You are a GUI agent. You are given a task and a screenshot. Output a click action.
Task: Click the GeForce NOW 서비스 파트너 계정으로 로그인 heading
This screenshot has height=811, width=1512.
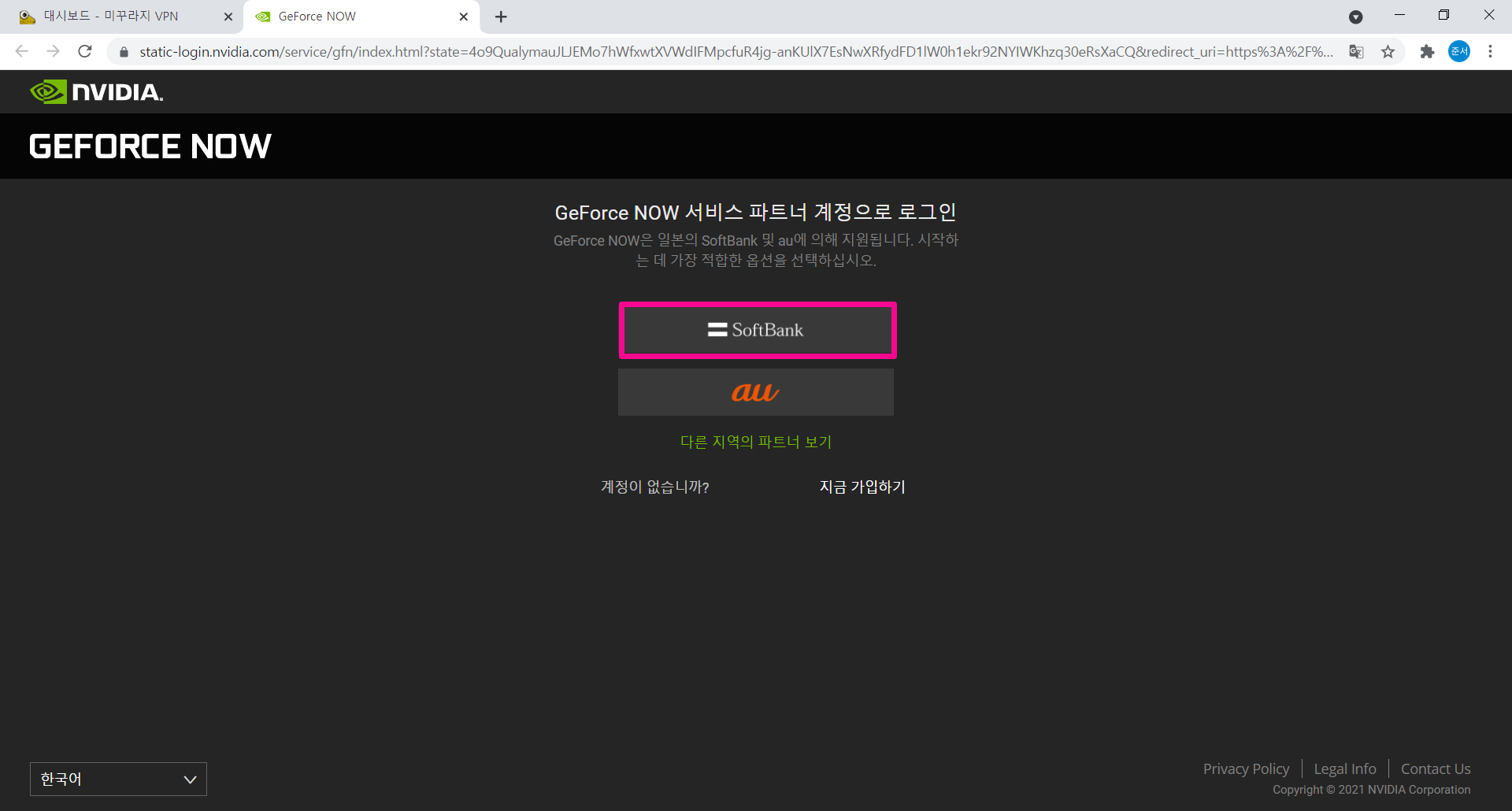756,212
